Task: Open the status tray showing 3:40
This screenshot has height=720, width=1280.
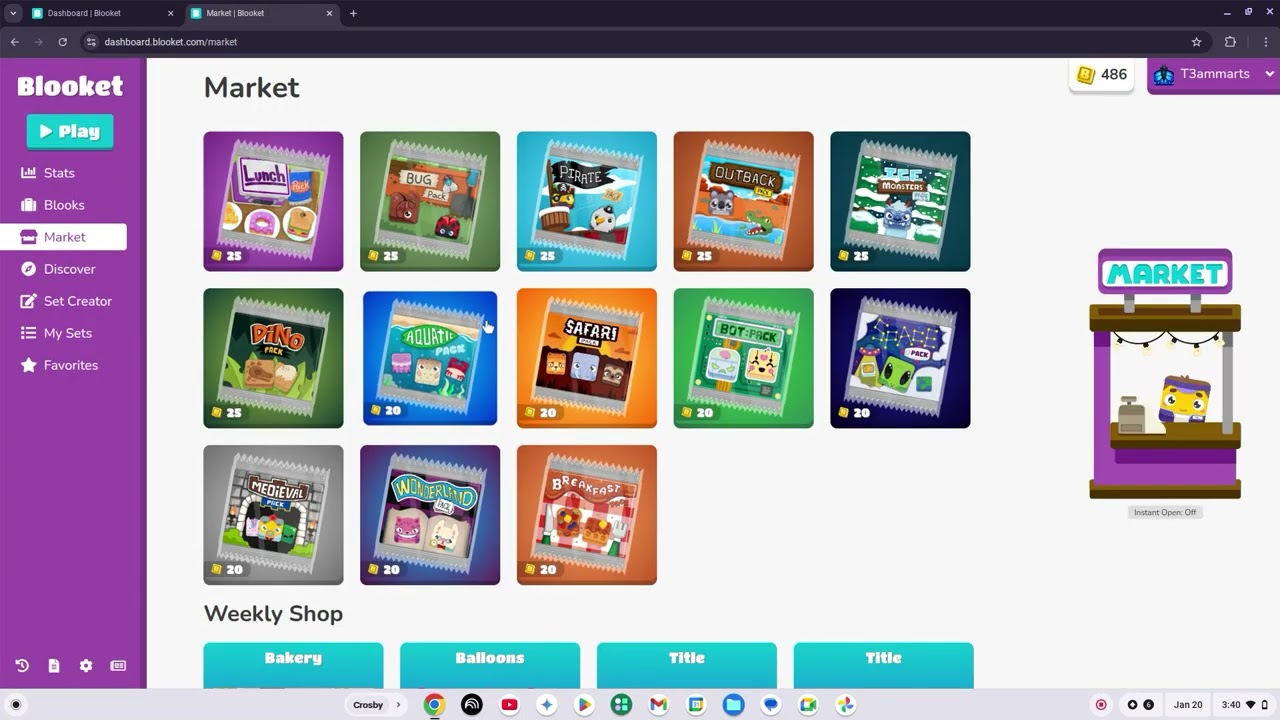Action: tap(1243, 705)
